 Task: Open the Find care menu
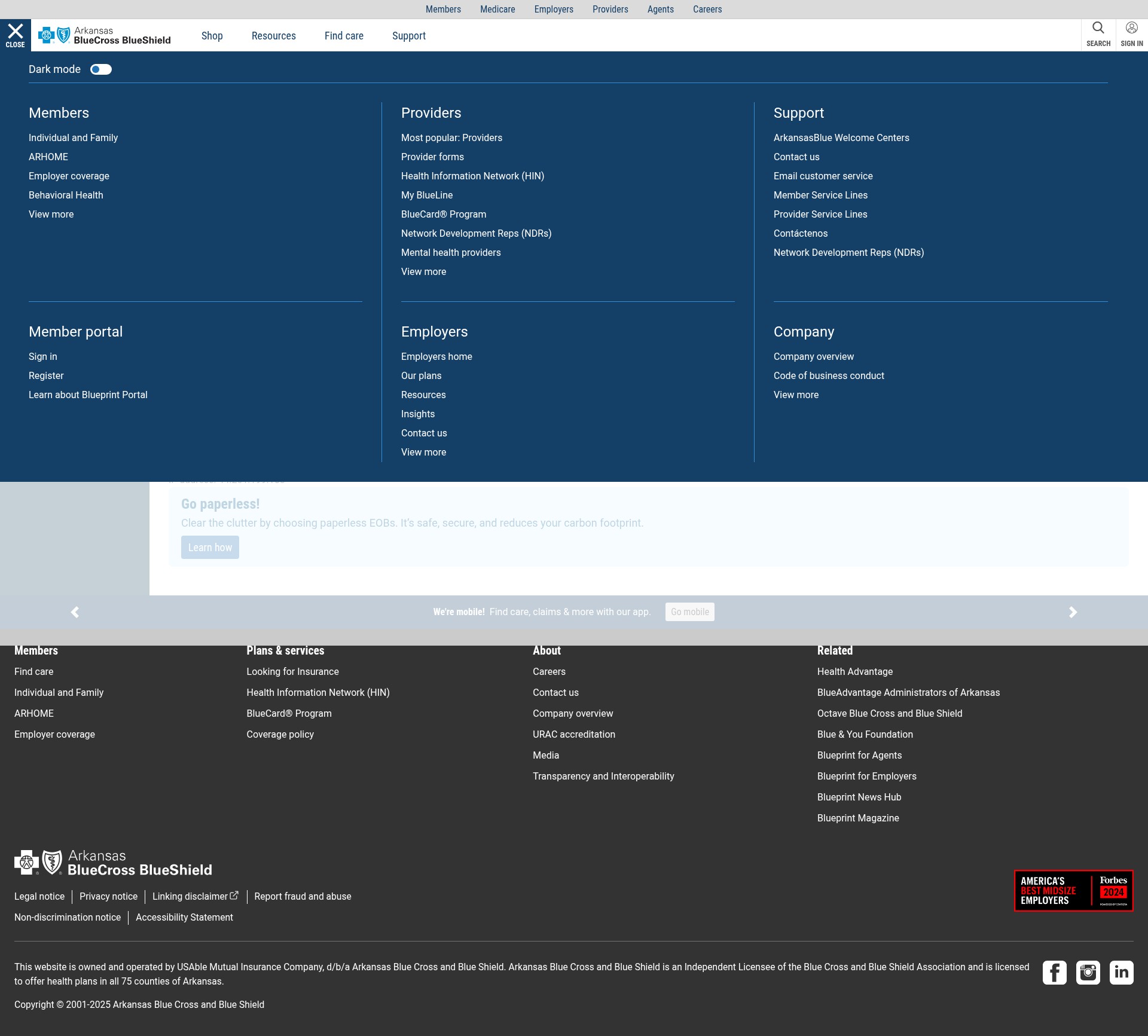(x=344, y=36)
